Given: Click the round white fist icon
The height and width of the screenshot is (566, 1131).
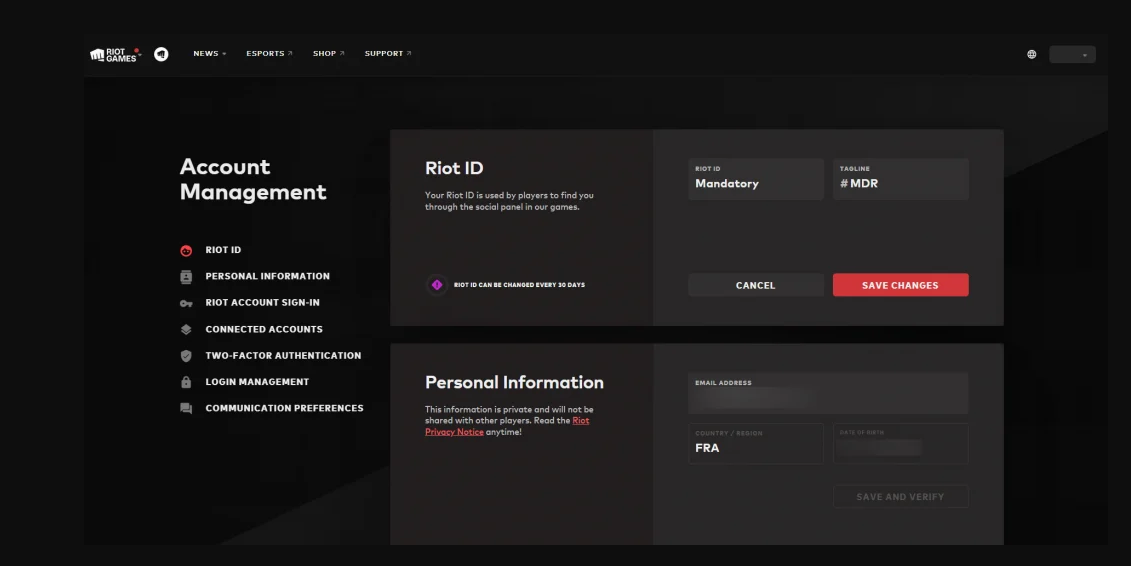Looking at the screenshot, I should point(161,54).
